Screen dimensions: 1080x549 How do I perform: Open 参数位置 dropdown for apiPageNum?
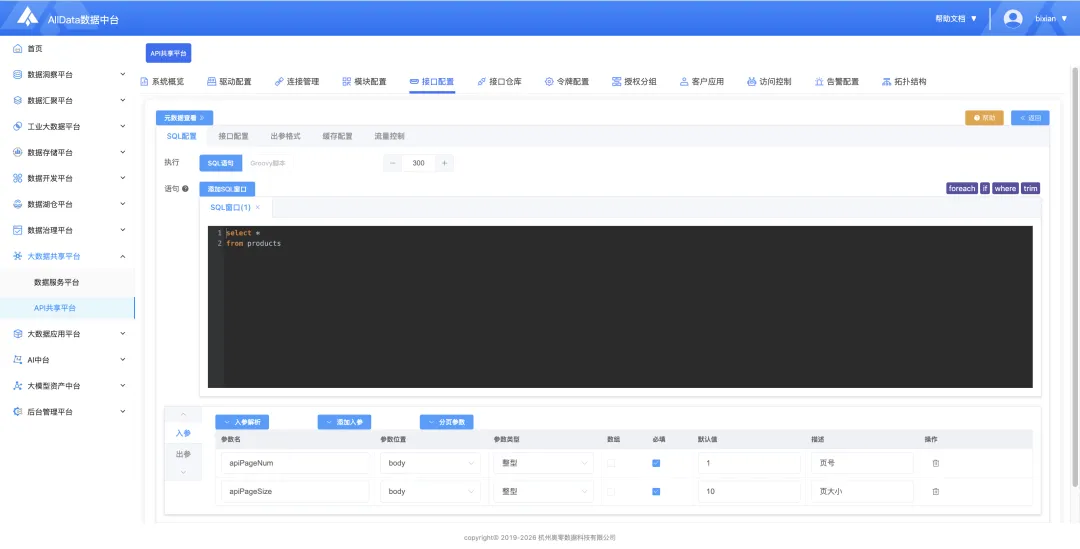(x=430, y=463)
